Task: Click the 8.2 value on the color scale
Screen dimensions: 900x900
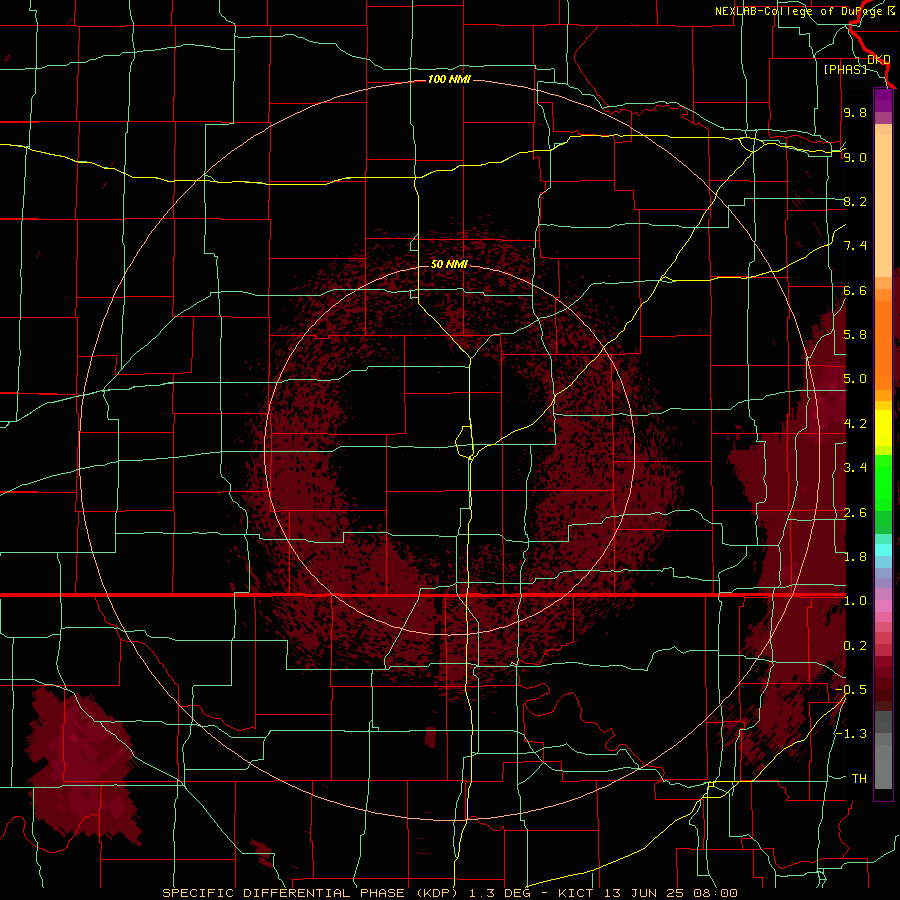Action: click(855, 201)
